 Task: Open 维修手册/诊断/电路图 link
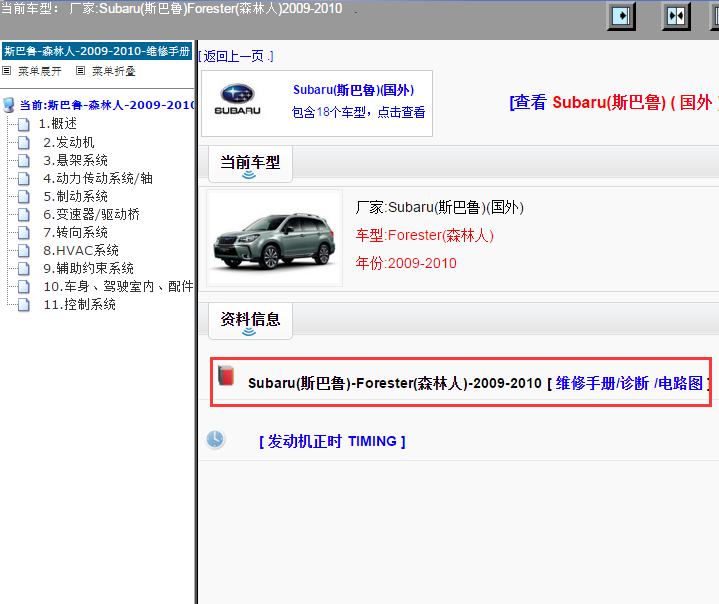(629, 383)
